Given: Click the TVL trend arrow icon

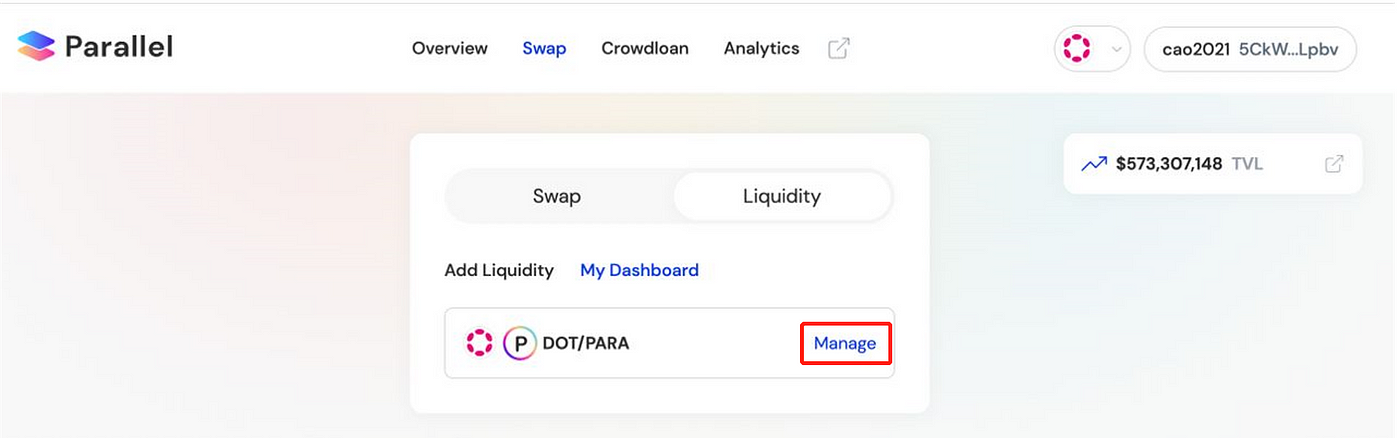Looking at the screenshot, I should click(x=1094, y=164).
